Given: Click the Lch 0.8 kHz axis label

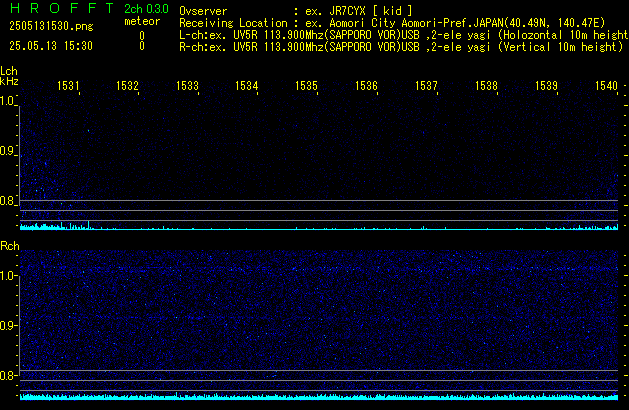Looking at the screenshot, I should [7, 201].
